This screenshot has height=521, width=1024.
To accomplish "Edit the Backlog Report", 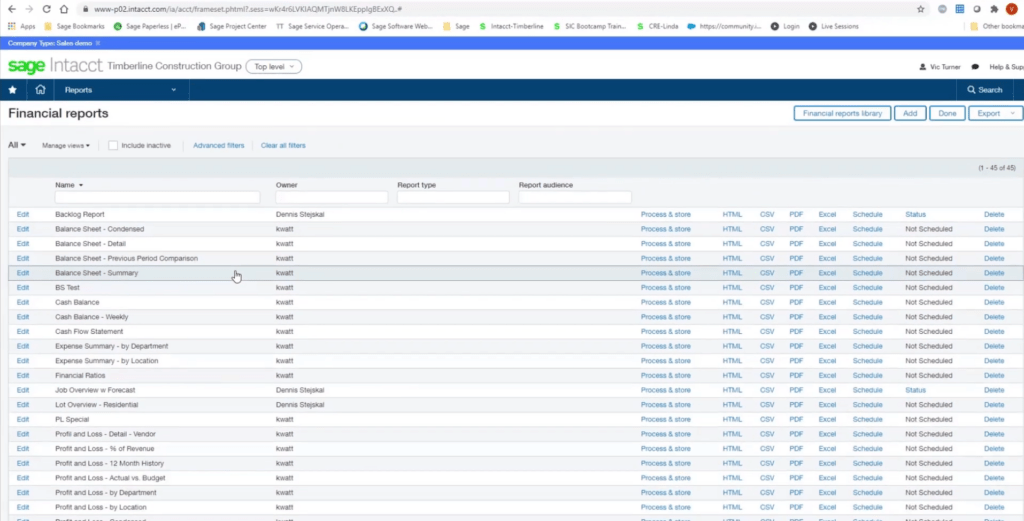I will pos(23,214).
